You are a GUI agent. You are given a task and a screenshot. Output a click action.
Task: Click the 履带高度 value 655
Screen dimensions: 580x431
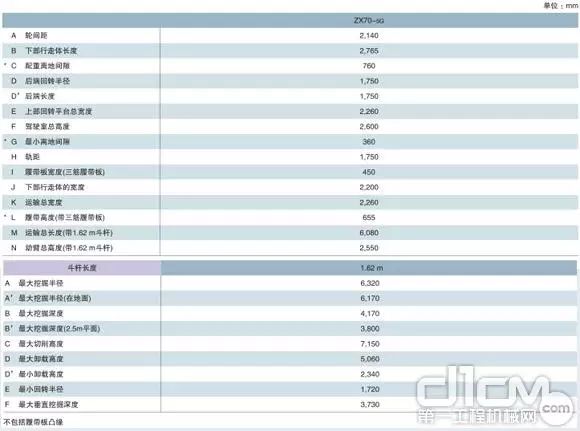369,218
